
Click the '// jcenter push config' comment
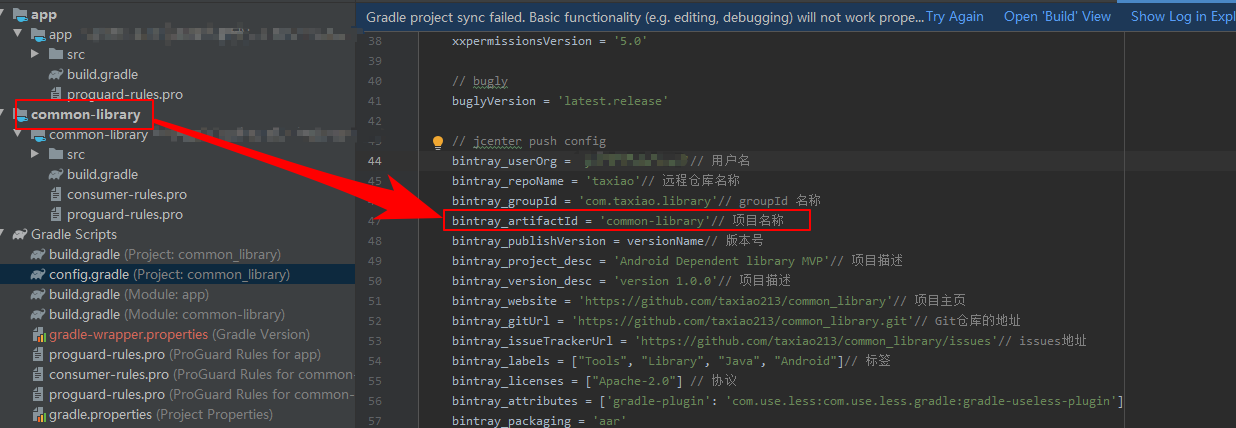coord(529,141)
